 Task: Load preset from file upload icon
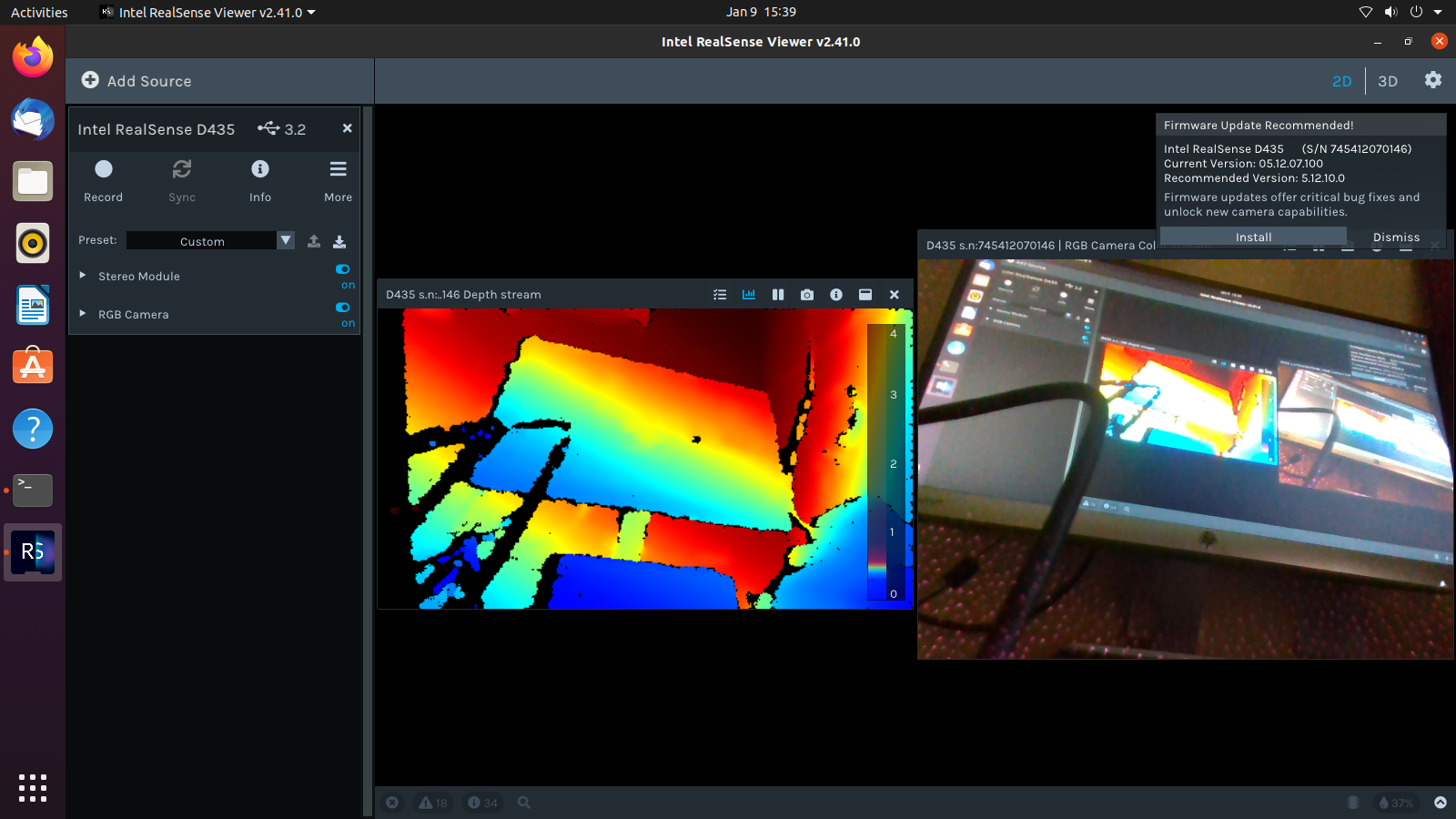[314, 241]
